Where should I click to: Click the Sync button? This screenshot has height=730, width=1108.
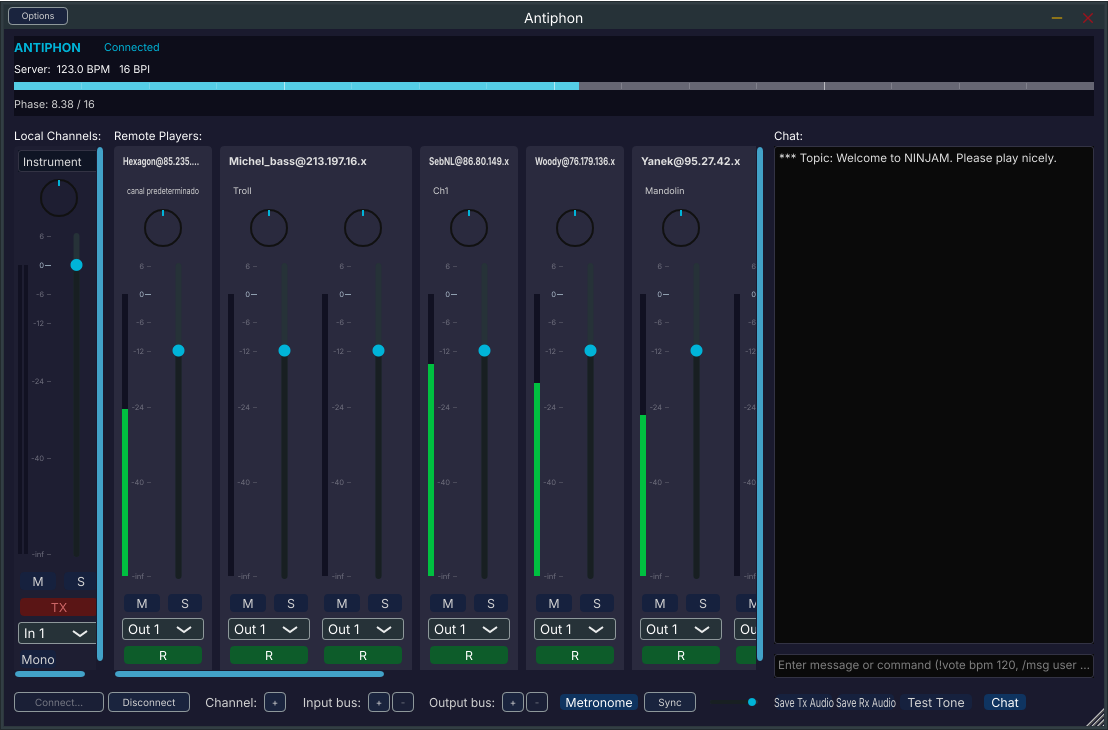pos(670,702)
